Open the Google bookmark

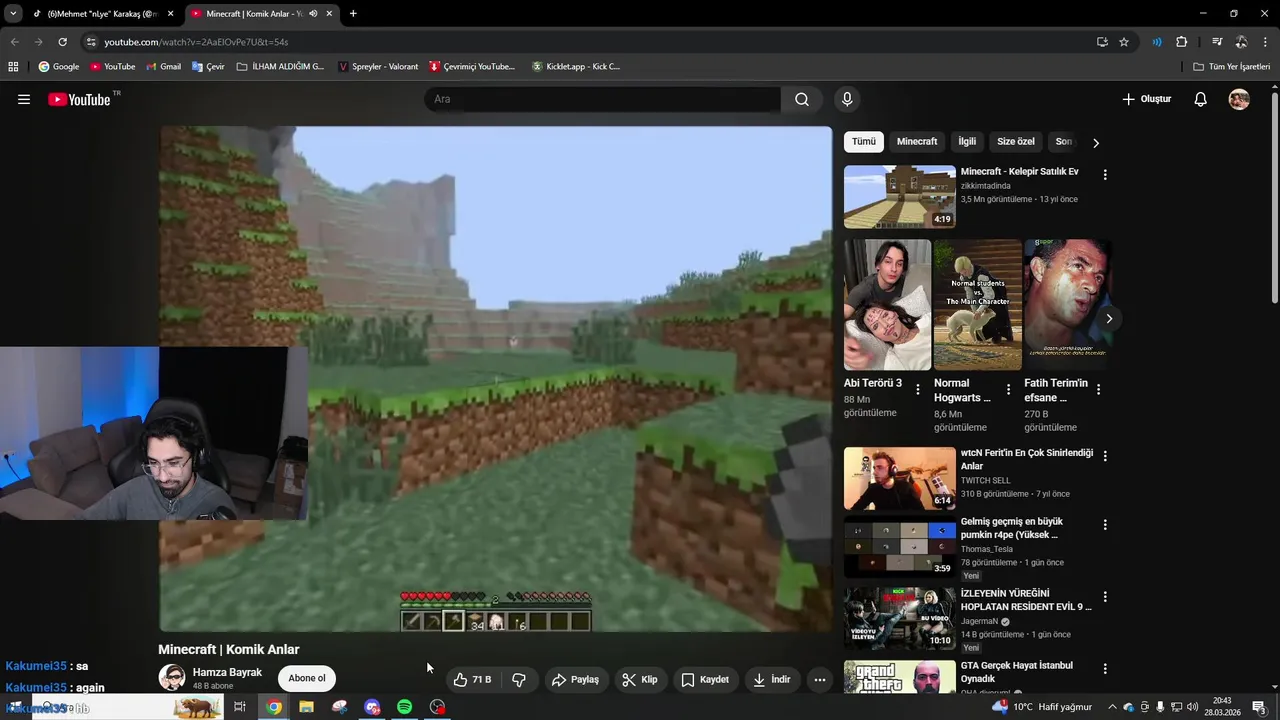[x=59, y=67]
